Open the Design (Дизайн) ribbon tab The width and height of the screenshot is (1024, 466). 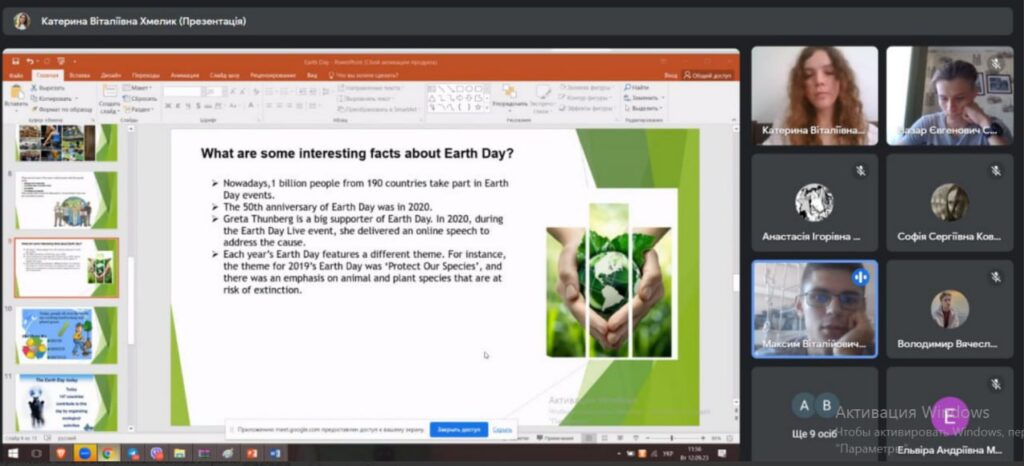pyautogui.click(x=111, y=75)
